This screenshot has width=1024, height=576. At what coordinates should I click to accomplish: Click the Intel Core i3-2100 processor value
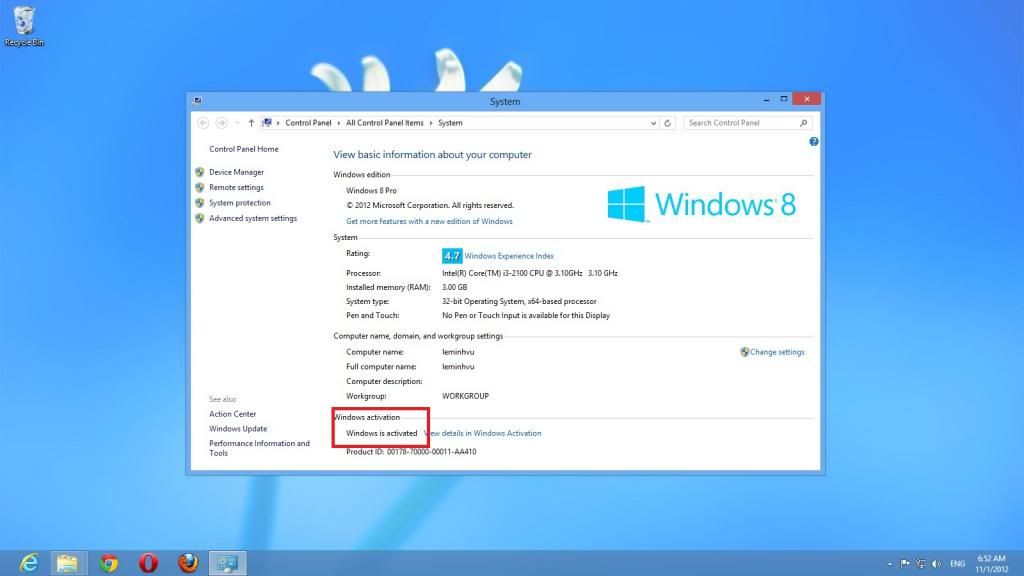tap(530, 273)
